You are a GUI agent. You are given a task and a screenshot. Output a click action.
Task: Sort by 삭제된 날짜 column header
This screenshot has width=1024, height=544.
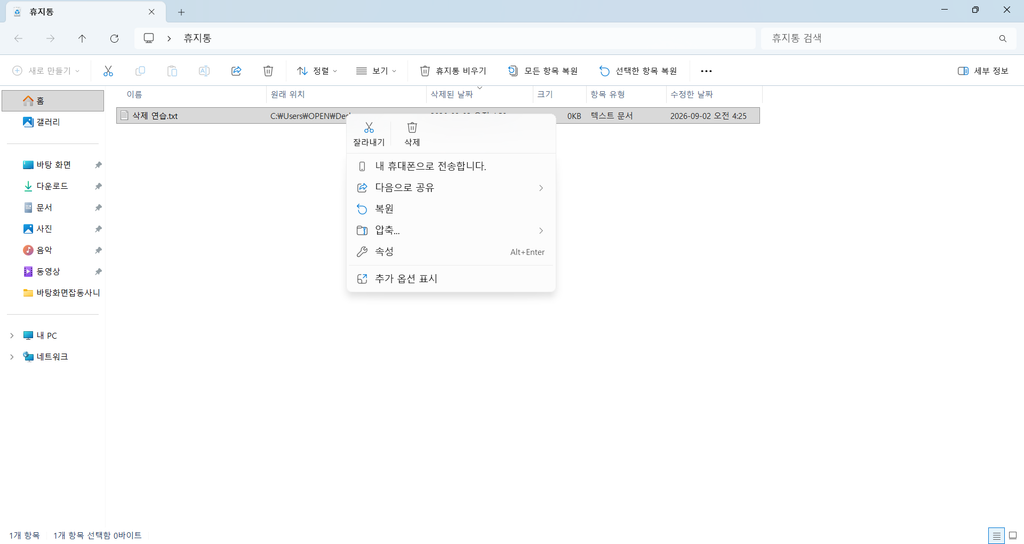point(479,95)
